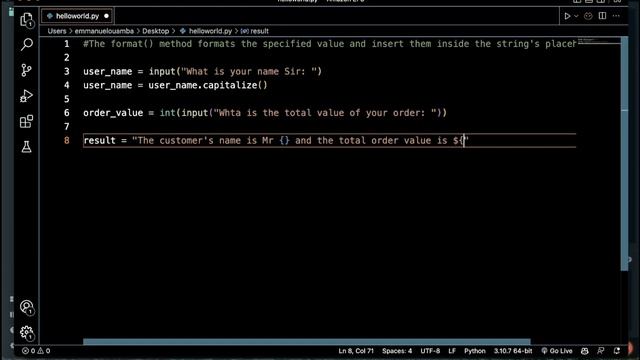Open the Testing flask view

27,147
